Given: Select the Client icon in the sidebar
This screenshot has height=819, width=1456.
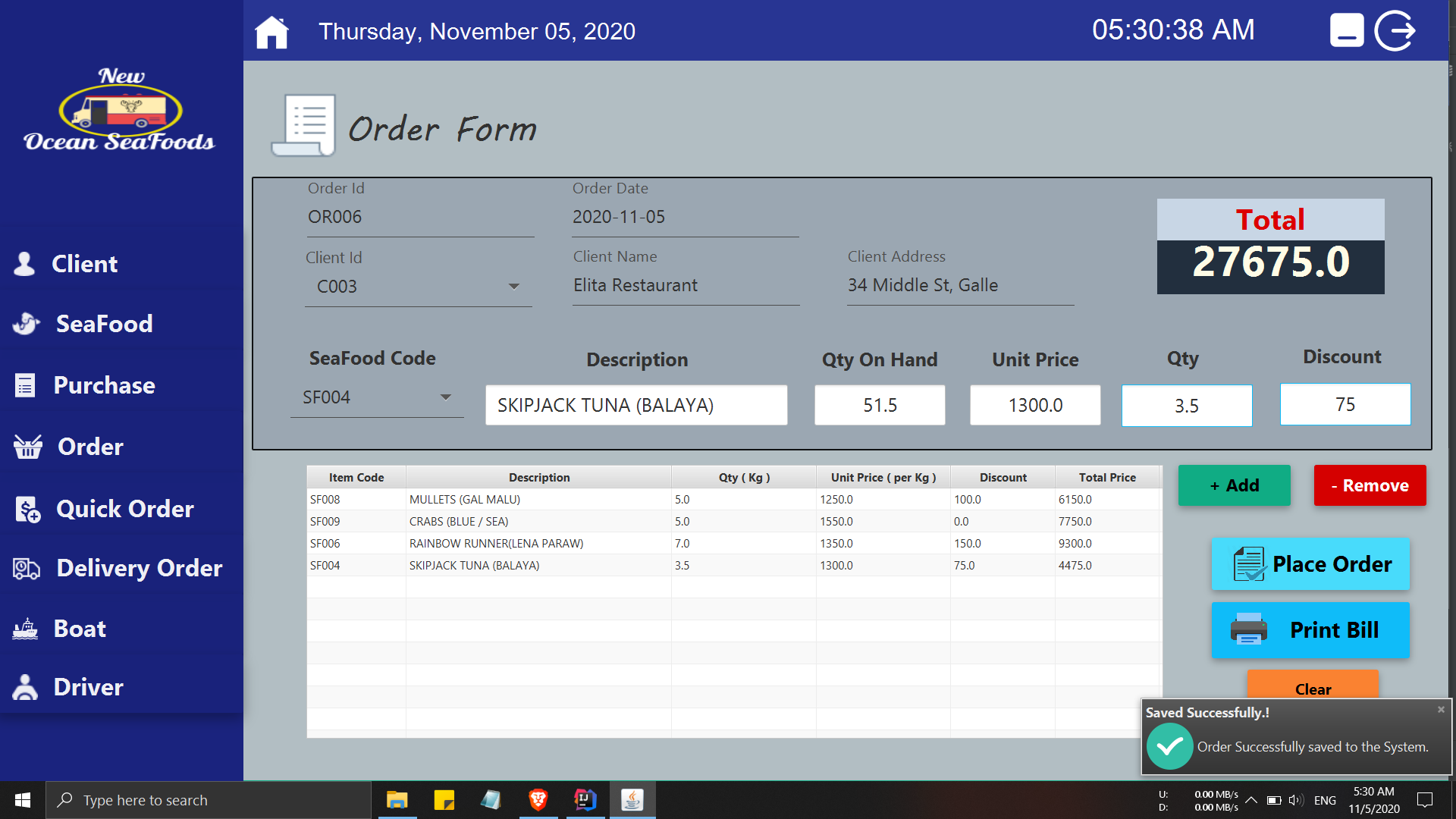Looking at the screenshot, I should (x=24, y=263).
